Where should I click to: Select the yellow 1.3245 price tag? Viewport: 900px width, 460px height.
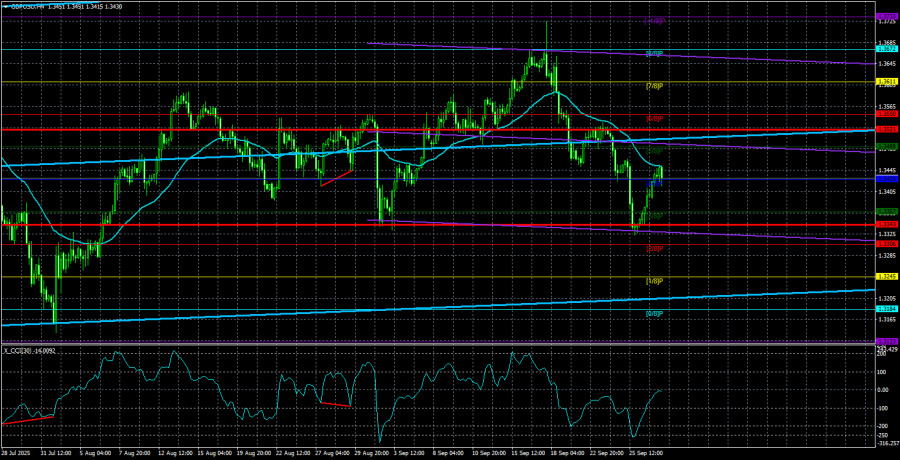click(x=886, y=276)
